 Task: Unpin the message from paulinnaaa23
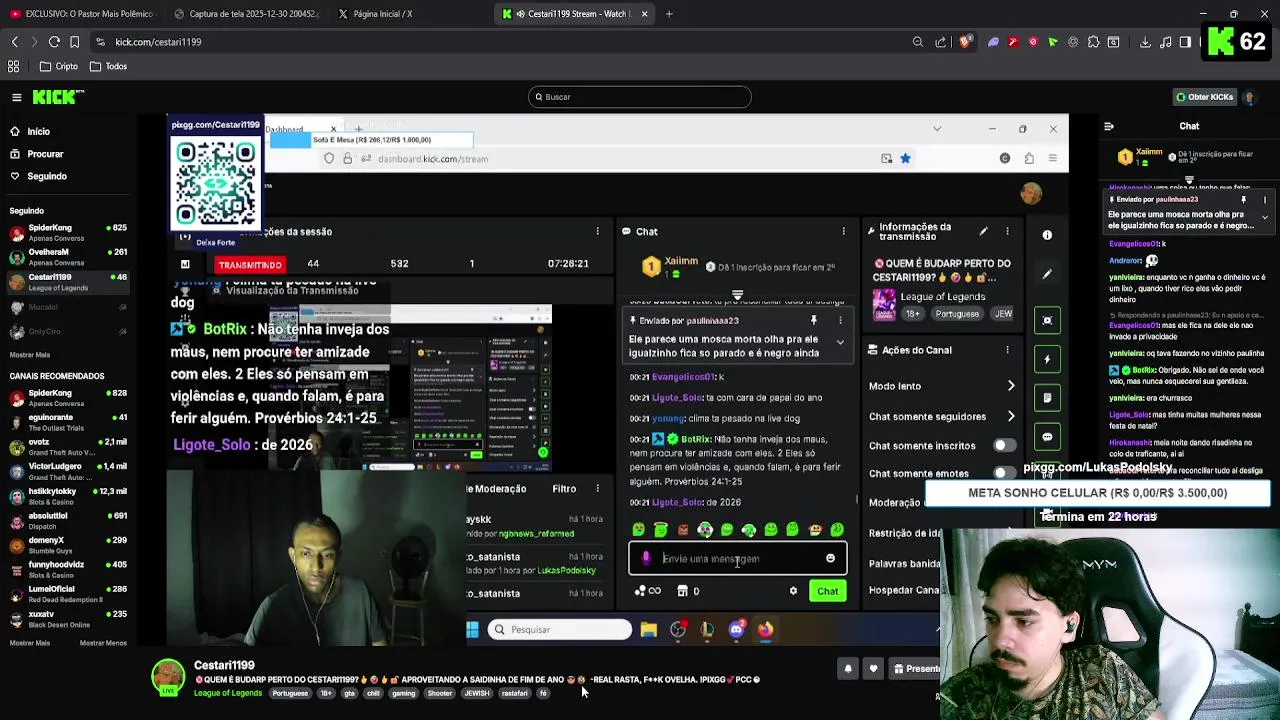coord(814,321)
